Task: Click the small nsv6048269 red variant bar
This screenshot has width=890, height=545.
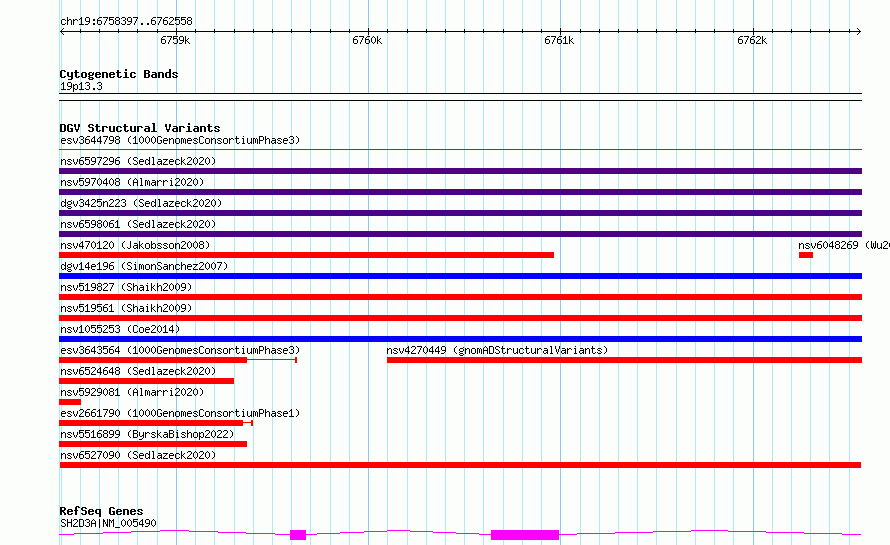Action: click(805, 255)
